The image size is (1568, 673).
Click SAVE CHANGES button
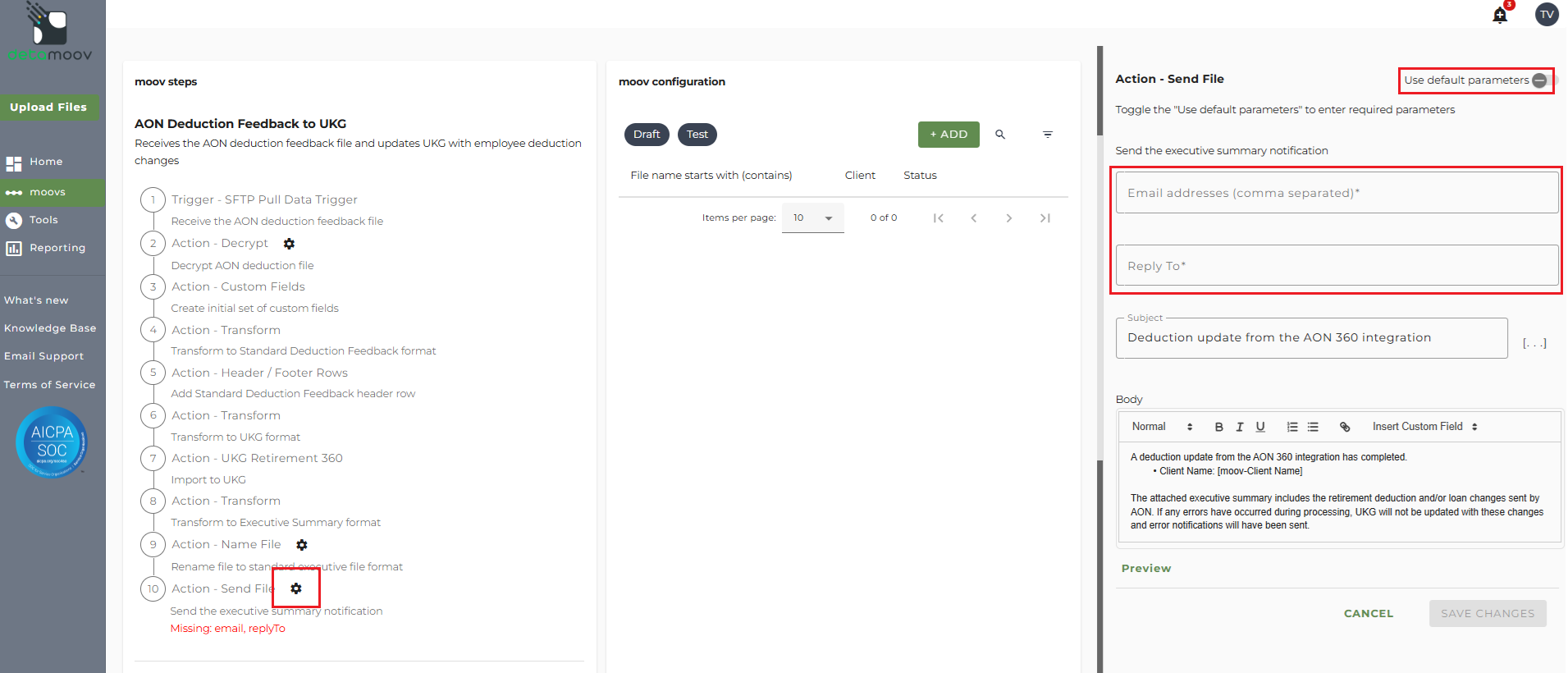[1488, 614]
